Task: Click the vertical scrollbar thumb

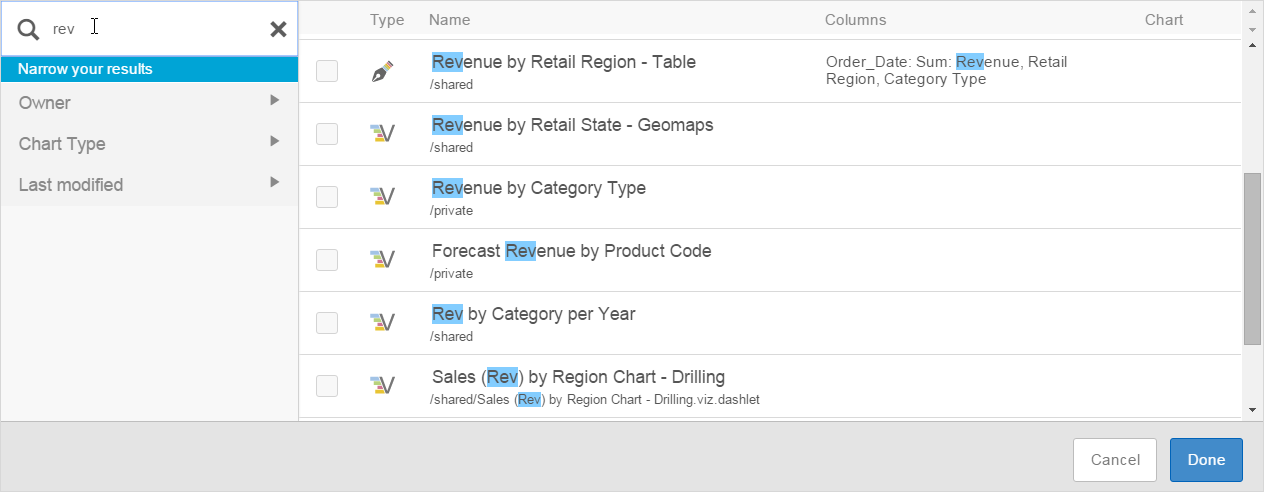Action: [x=1251, y=258]
